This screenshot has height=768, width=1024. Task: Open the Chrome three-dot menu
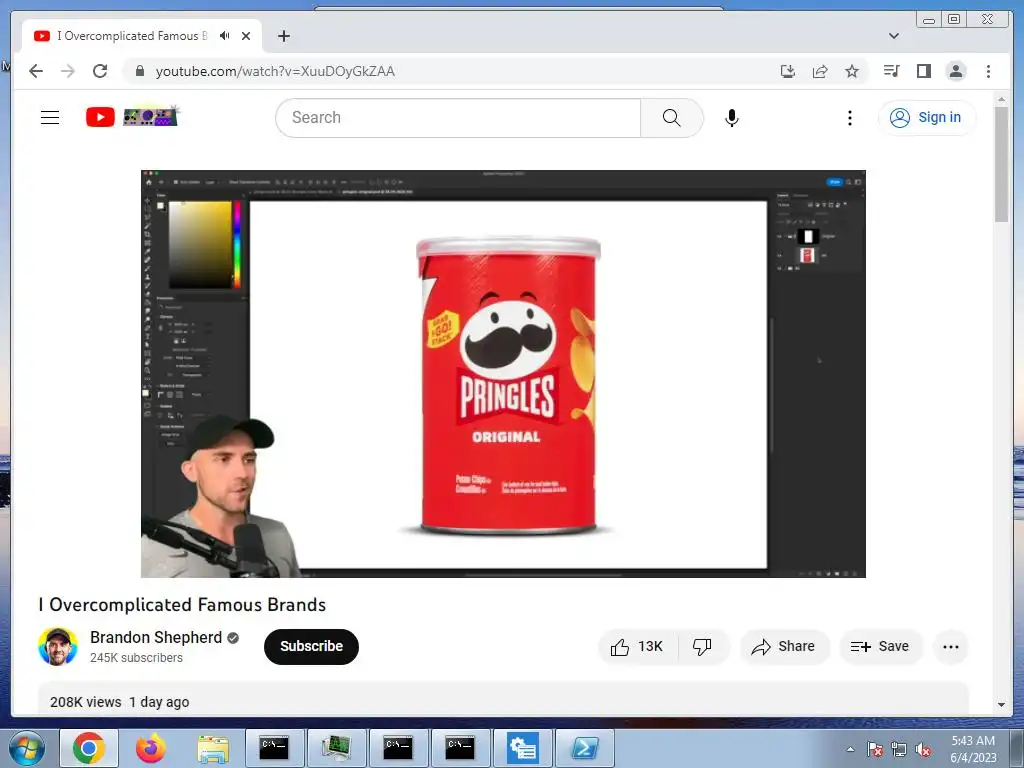[988, 71]
